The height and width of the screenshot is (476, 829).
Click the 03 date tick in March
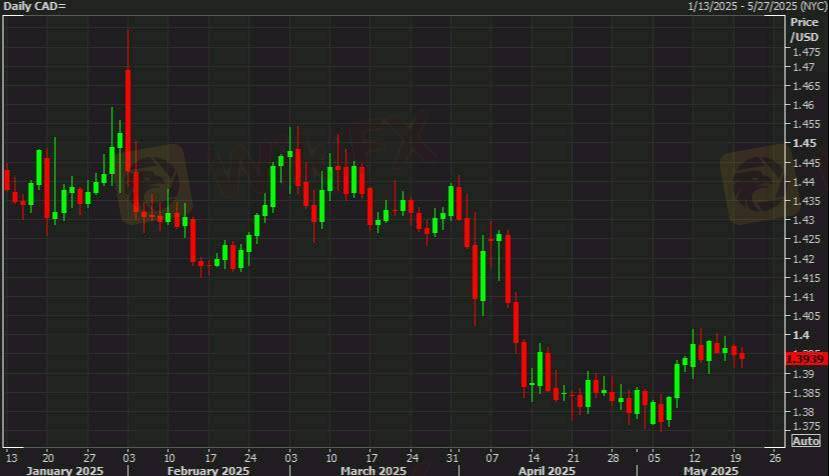click(291, 457)
